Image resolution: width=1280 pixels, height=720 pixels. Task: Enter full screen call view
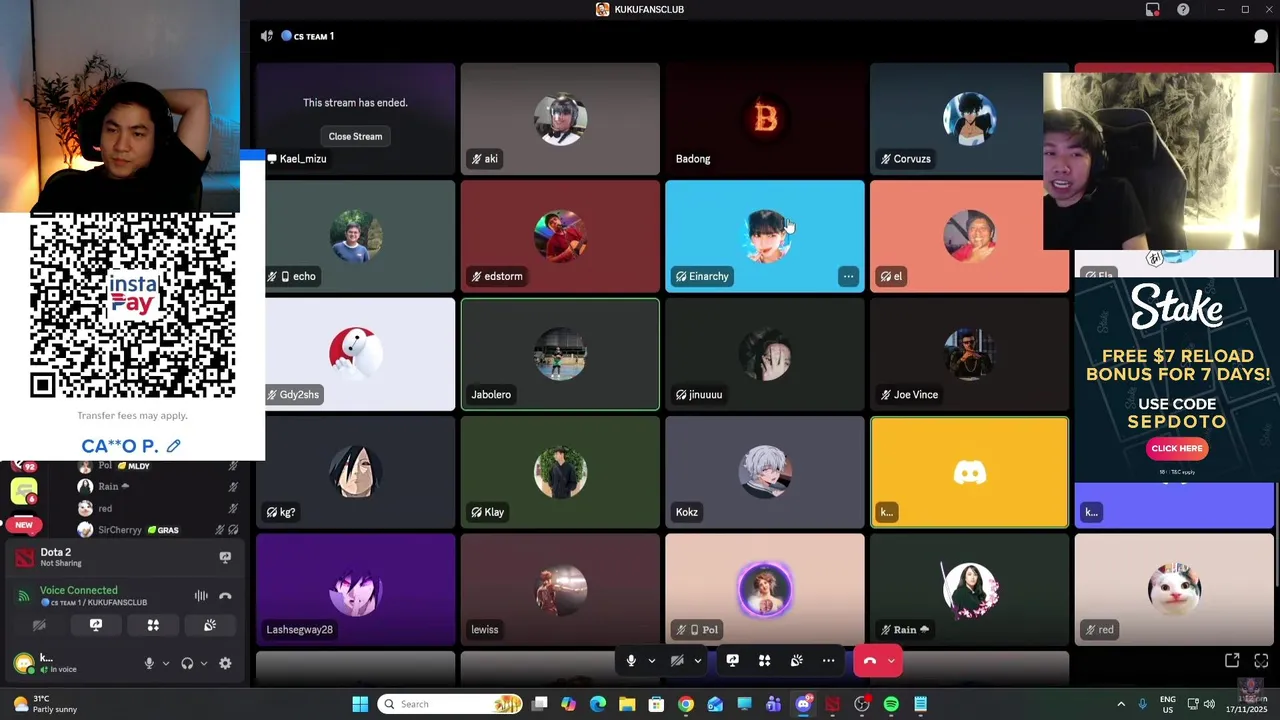pos(1261,660)
